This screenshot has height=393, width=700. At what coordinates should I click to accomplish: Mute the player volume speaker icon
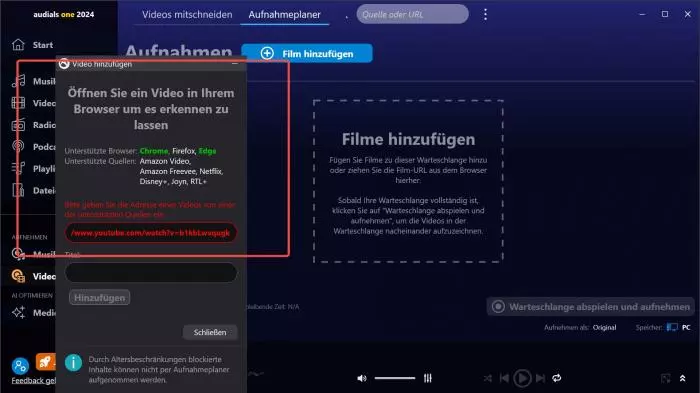click(362, 378)
